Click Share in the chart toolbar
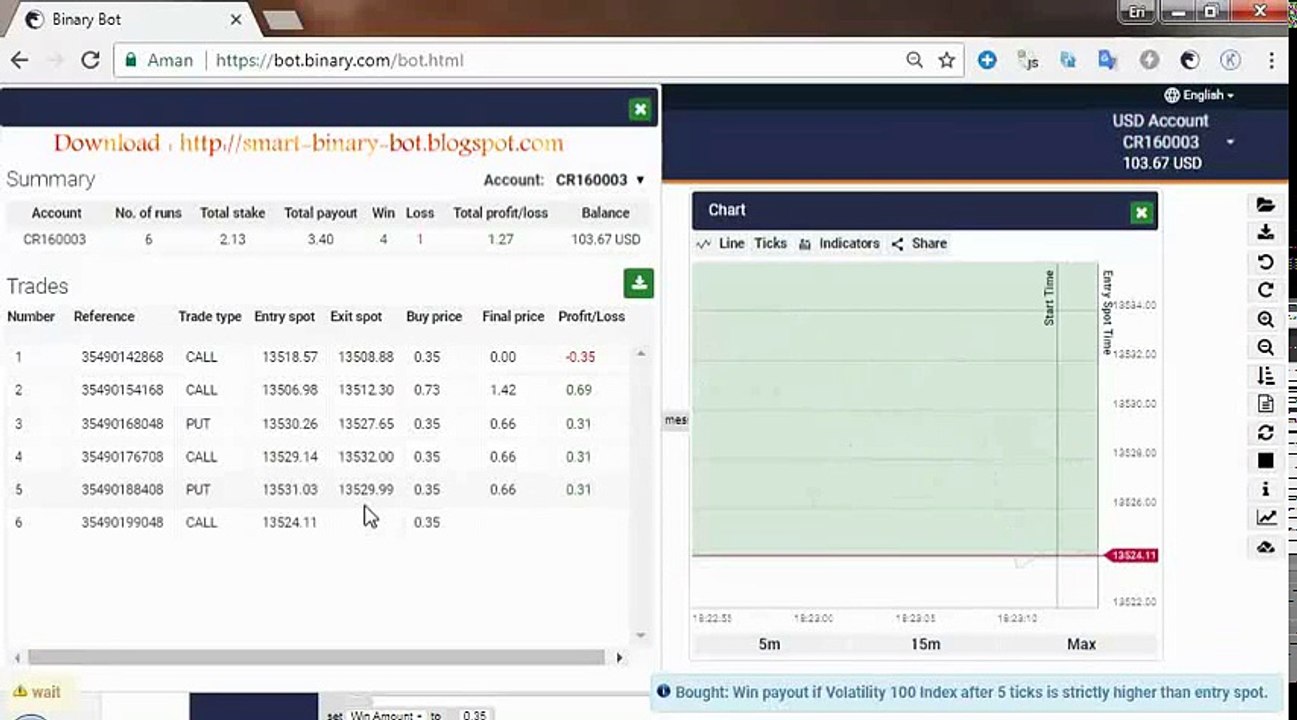 [x=919, y=243]
